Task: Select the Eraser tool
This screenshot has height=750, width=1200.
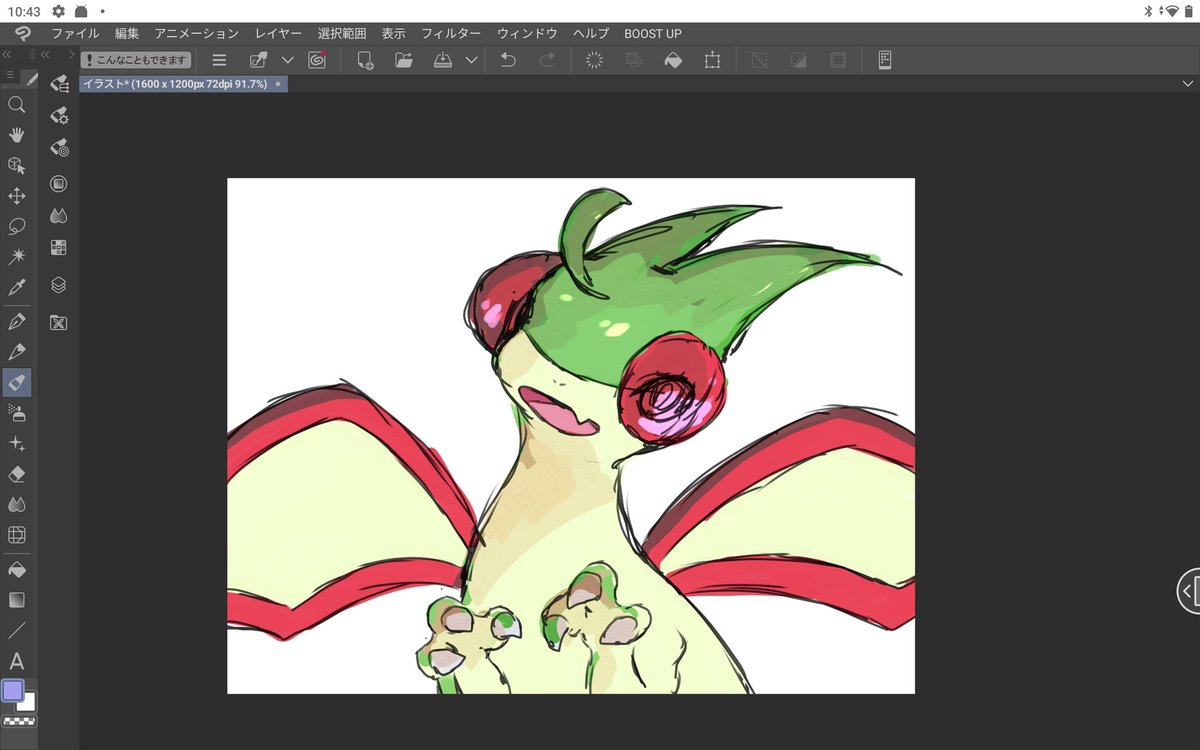Action: [x=16, y=473]
